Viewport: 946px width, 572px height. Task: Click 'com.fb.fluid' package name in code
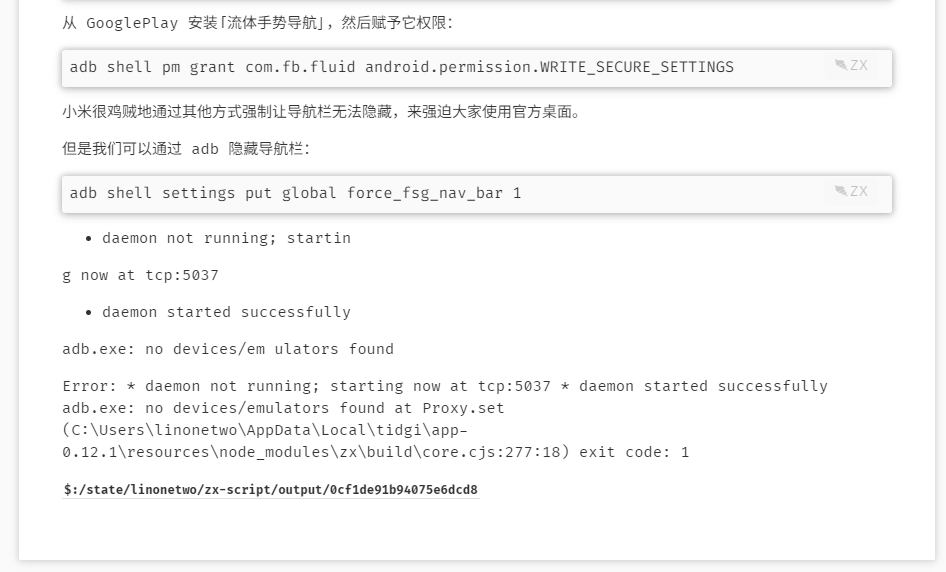[300, 67]
